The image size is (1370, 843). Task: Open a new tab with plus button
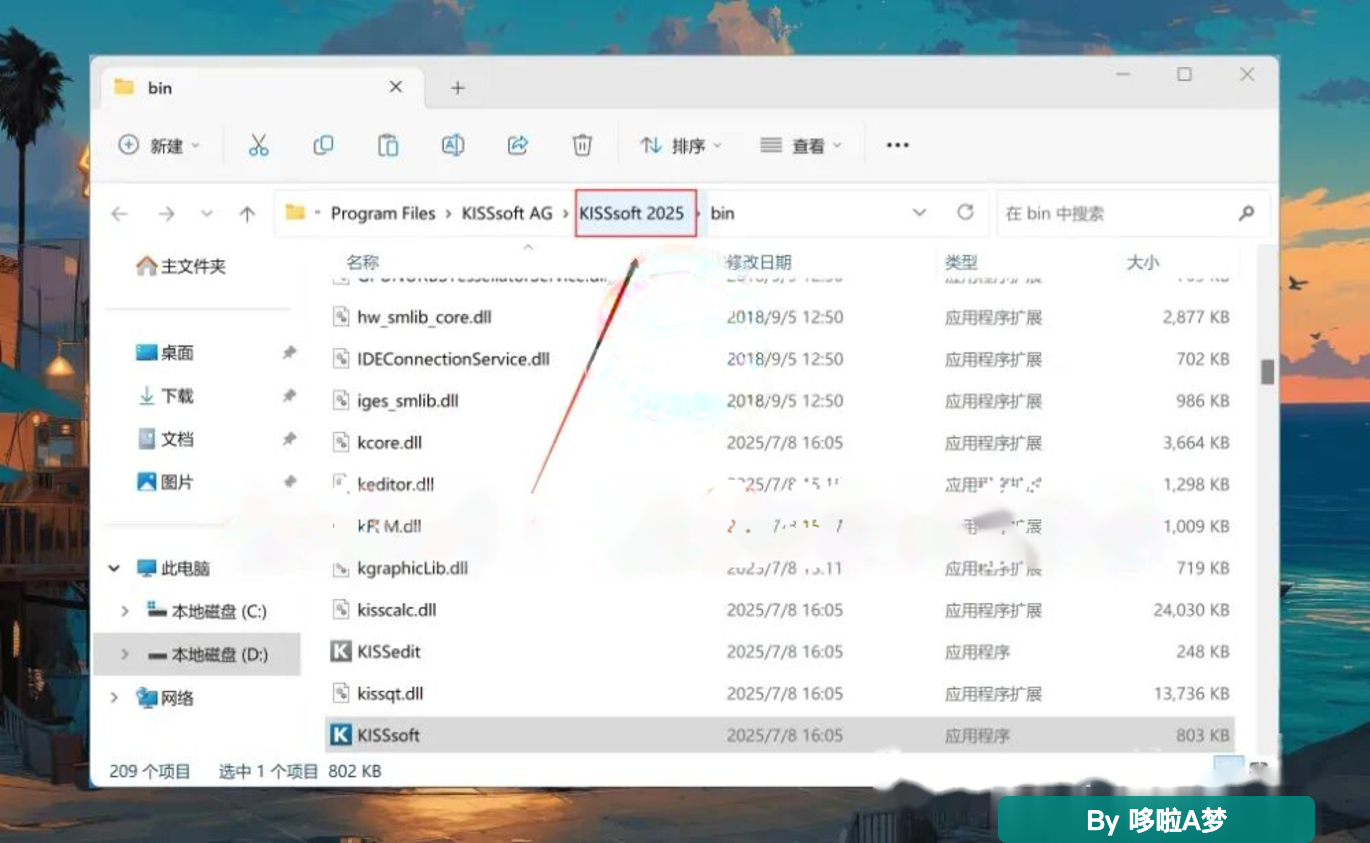[457, 88]
